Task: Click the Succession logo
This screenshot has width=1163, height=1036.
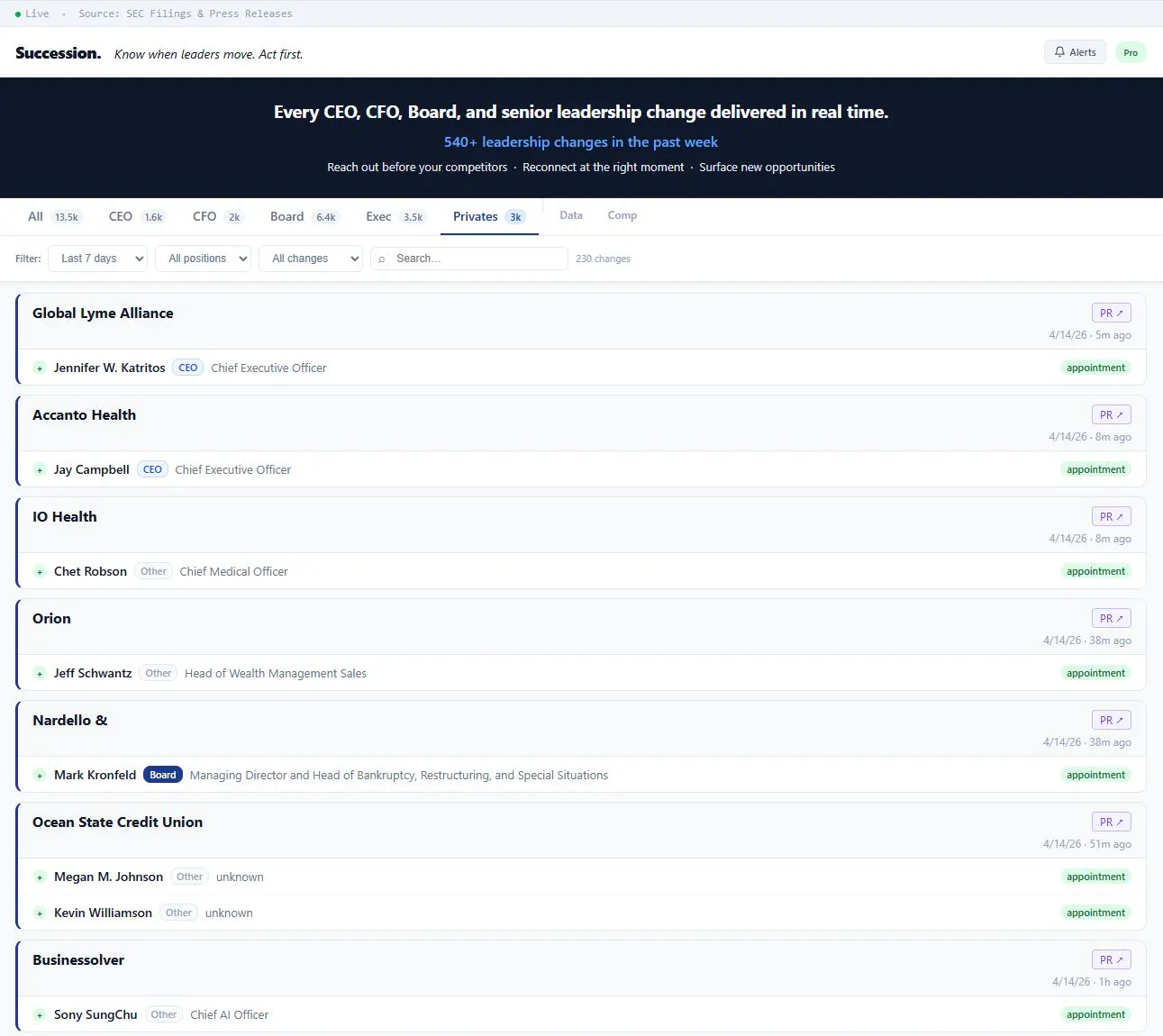Action: pyautogui.click(x=58, y=53)
